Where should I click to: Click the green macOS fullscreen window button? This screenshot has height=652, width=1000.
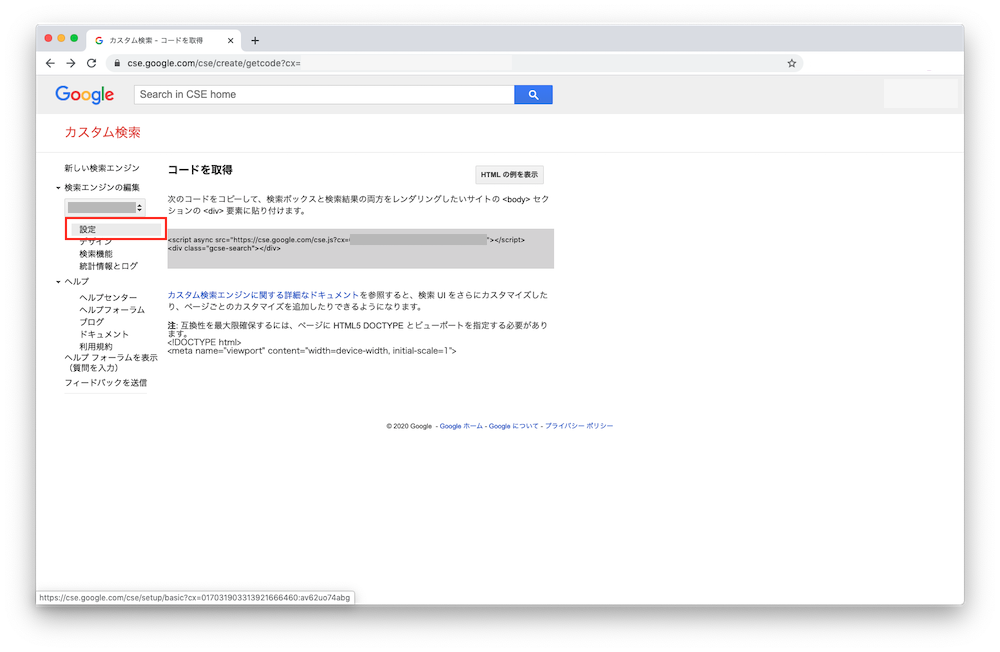(74, 38)
